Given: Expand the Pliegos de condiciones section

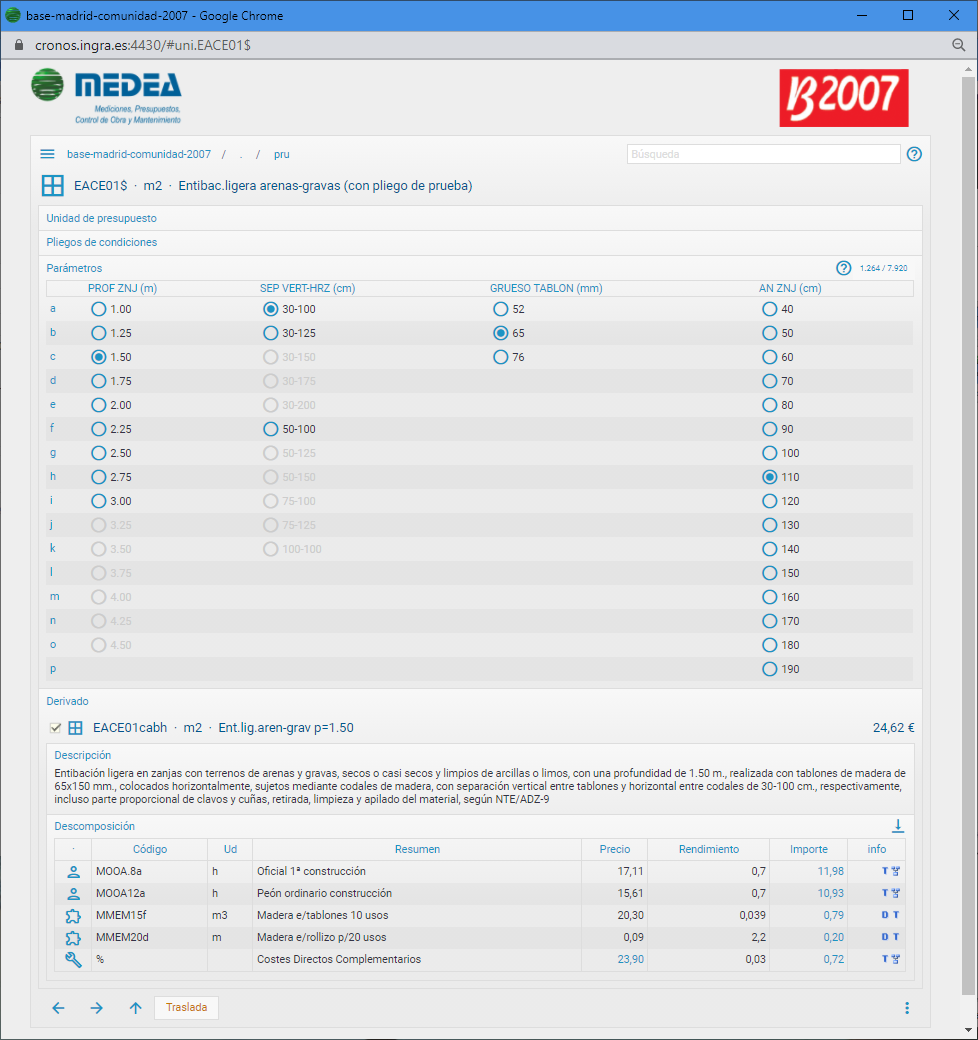Looking at the screenshot, I should (x=101, y=242).
